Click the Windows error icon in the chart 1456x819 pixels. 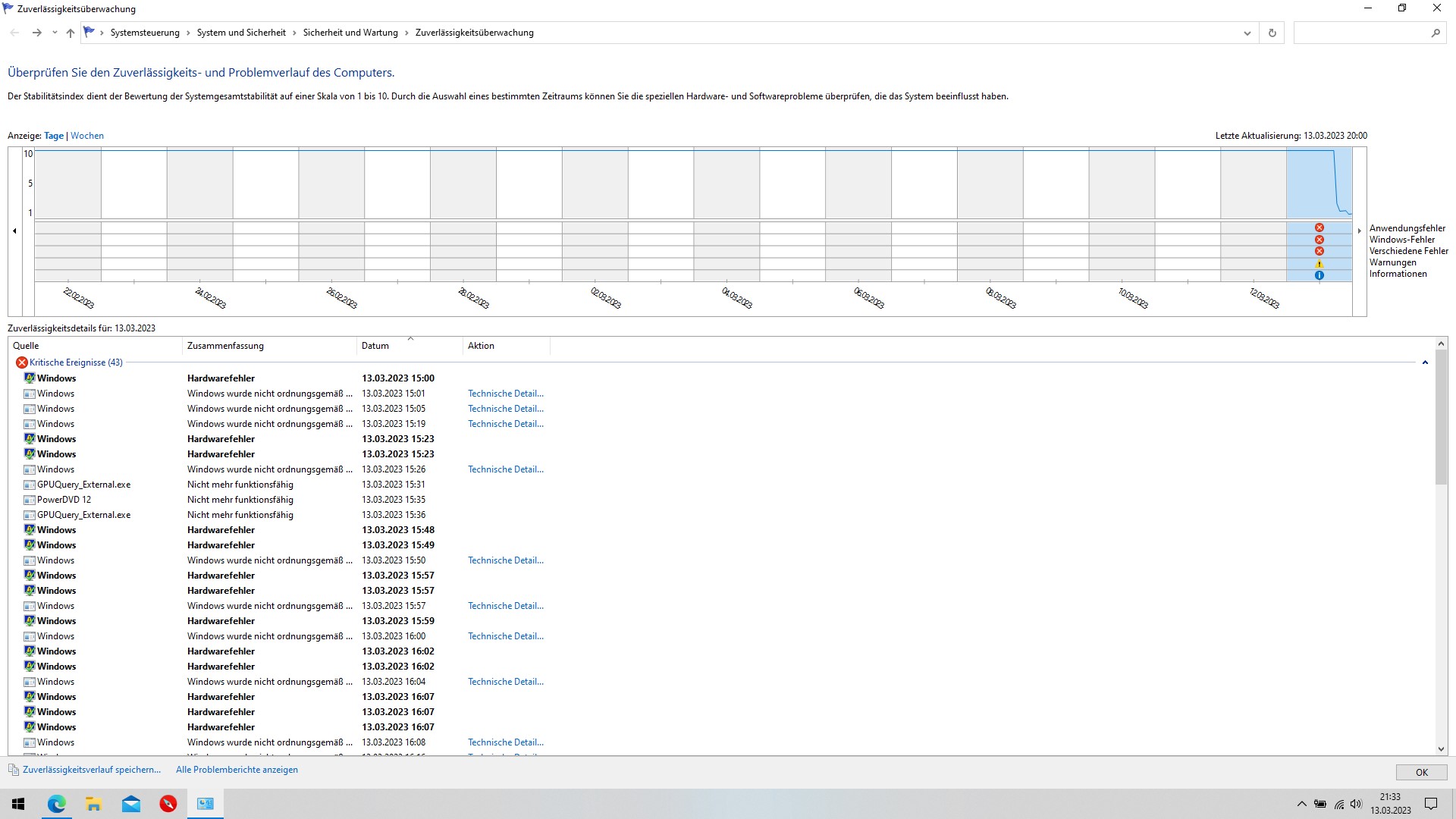tap(1319, 240)
